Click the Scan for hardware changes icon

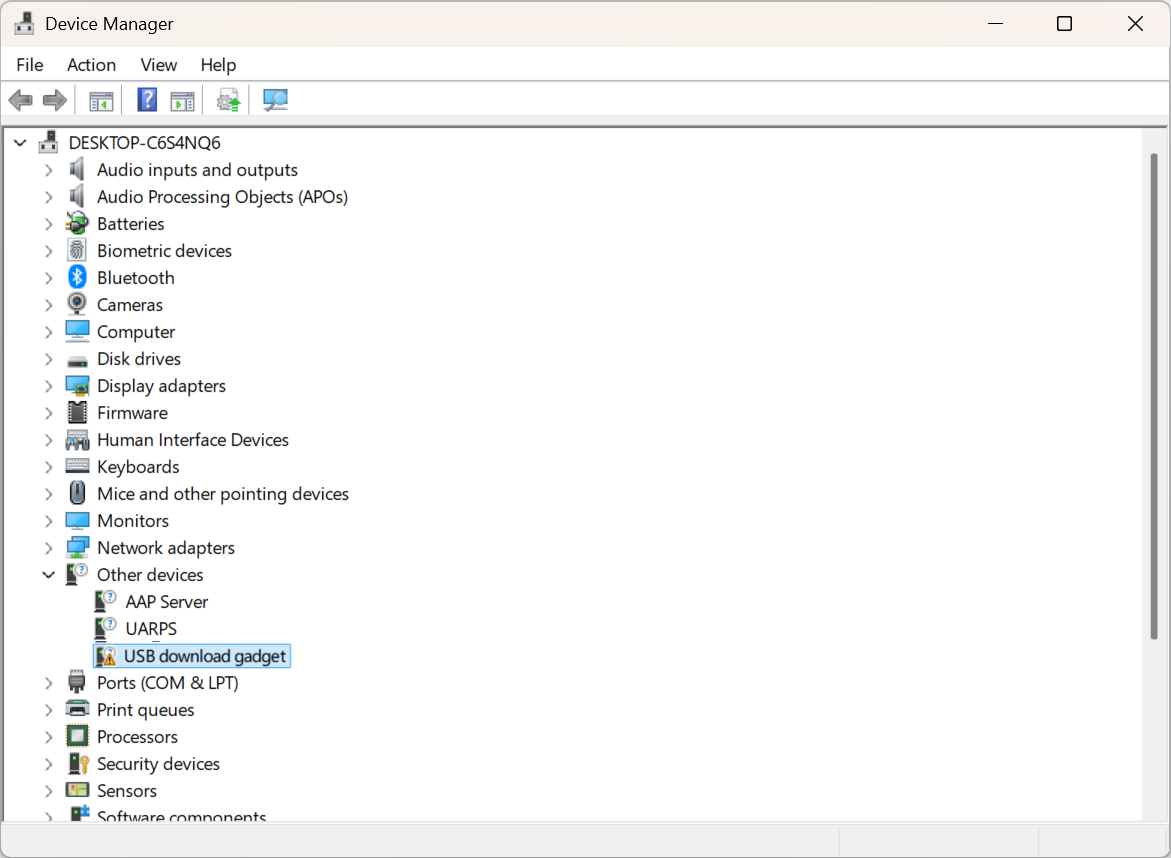(275, 99)
